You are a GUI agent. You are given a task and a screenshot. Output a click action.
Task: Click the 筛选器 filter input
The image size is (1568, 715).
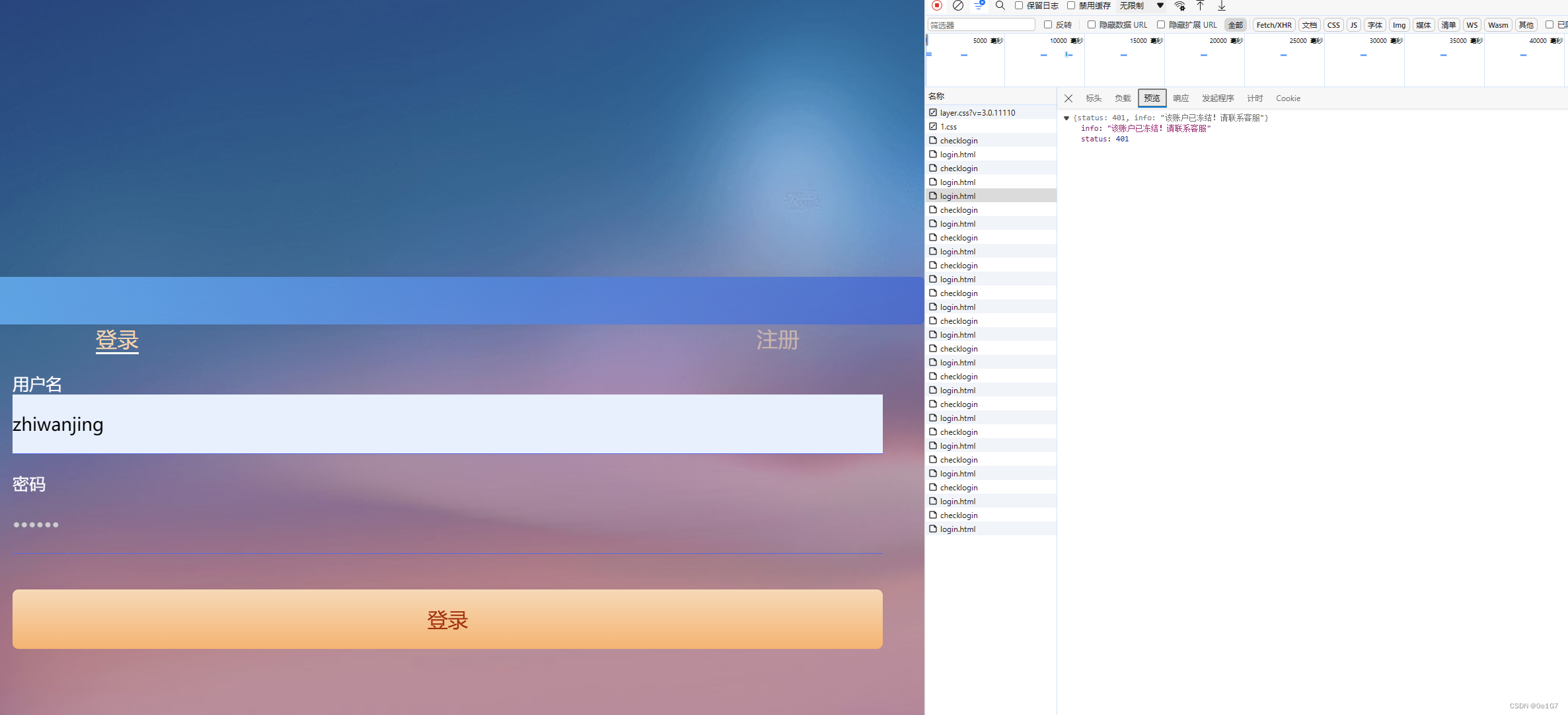pyautogui.click(x=981, y=25)
